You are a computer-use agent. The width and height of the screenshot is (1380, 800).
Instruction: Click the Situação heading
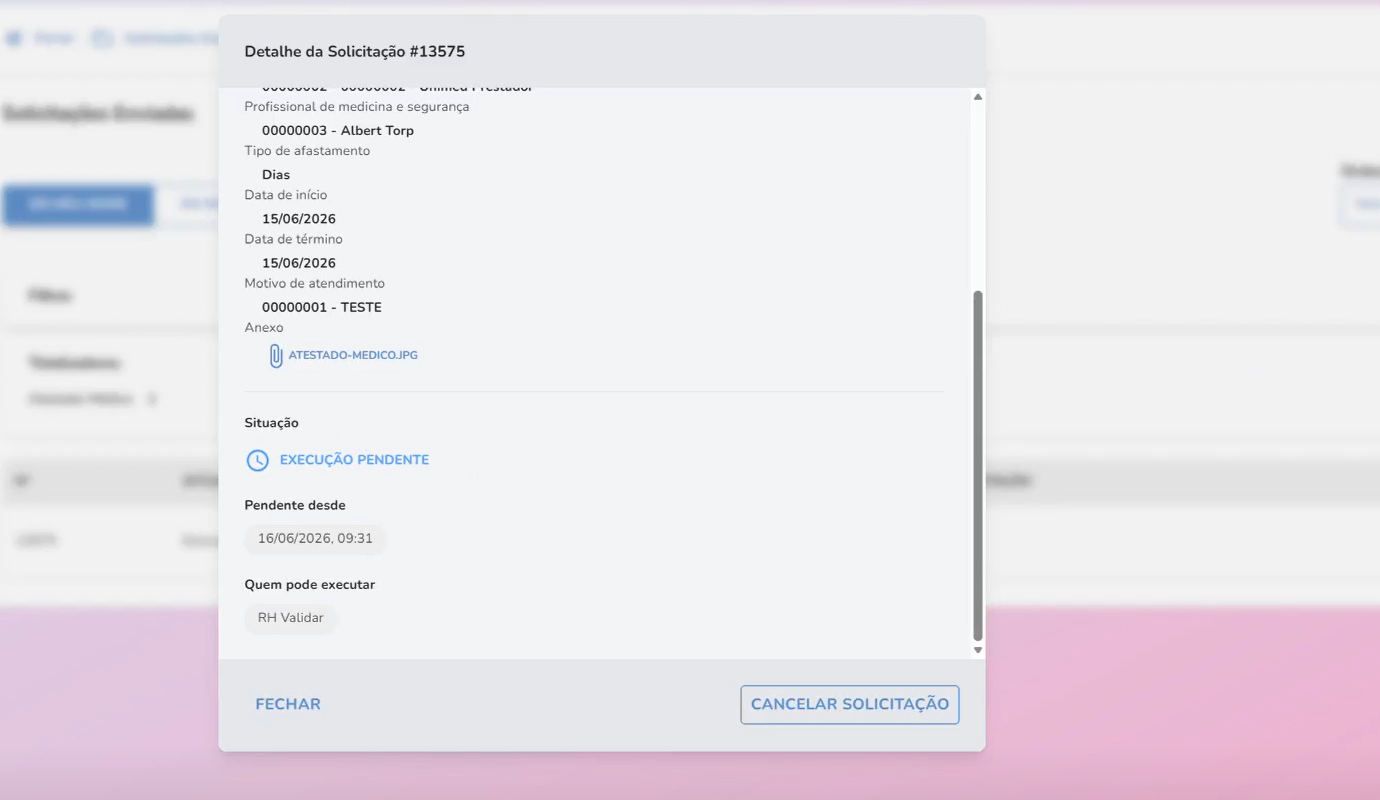pyautogui.click(x=271, y=423)
